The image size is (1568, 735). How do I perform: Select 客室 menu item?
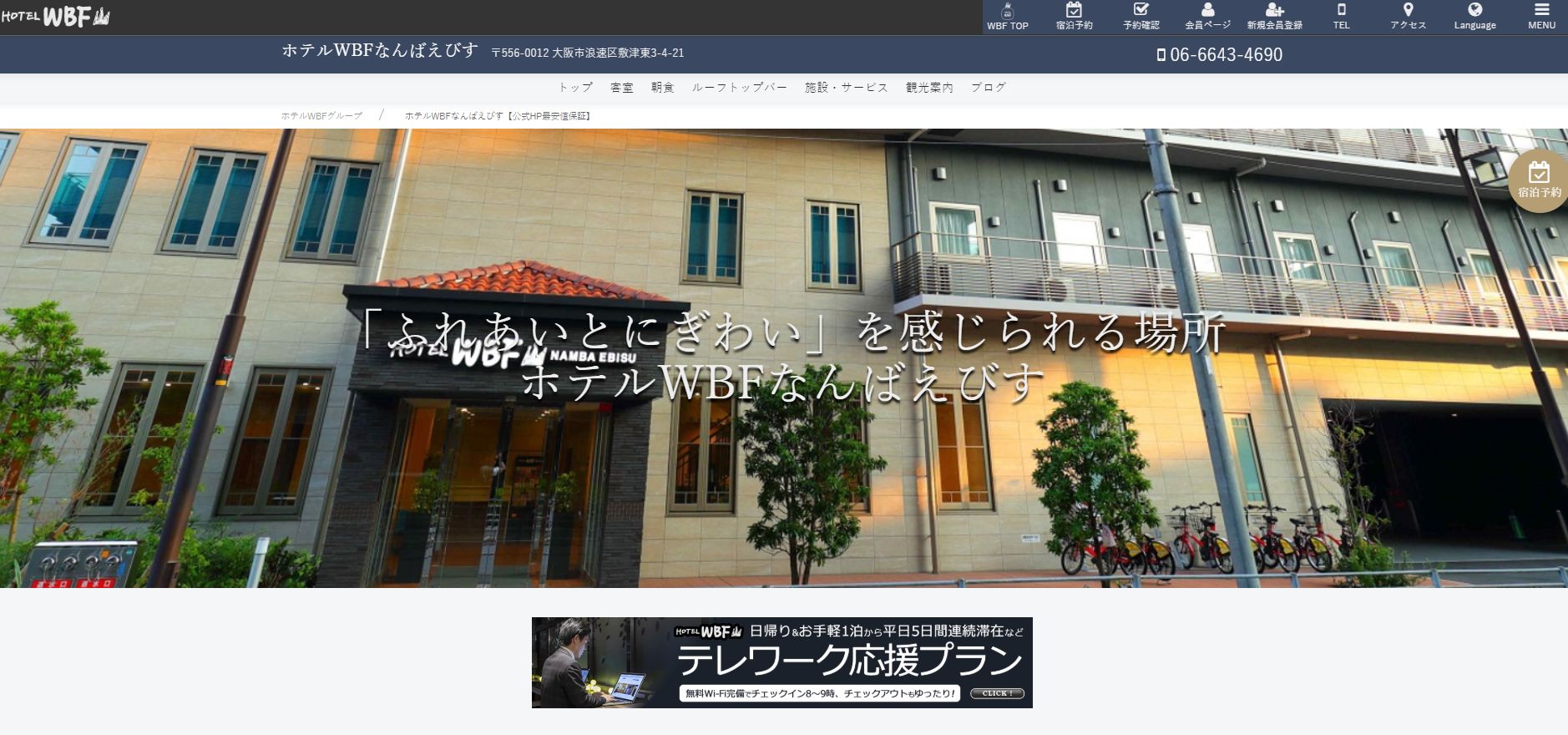[x=622, y=88]
